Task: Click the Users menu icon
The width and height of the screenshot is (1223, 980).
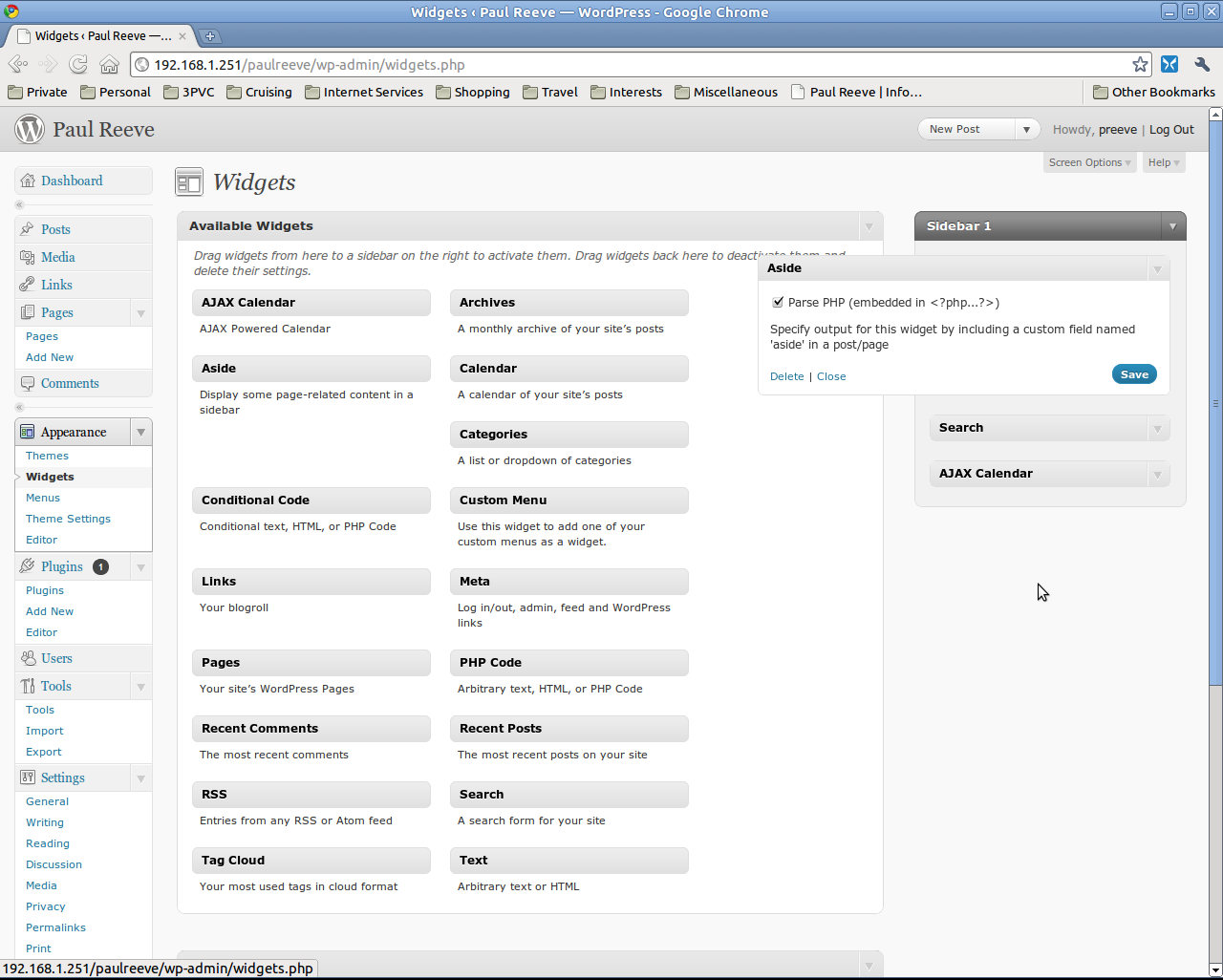Action: click(x=28, y=658)
